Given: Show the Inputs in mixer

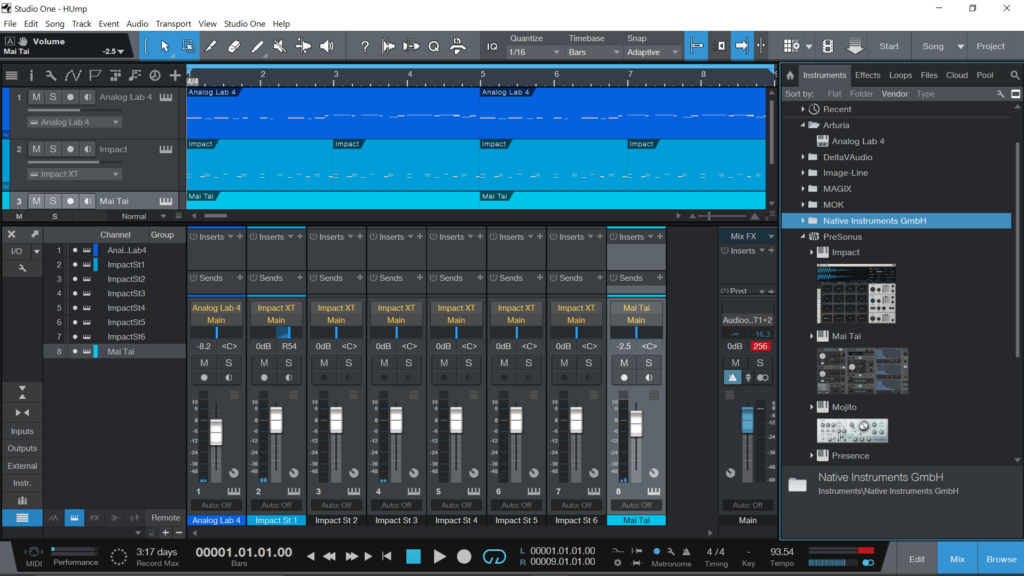Looking at the screenshot, I should pyautogui.click(x=22, y=431).
